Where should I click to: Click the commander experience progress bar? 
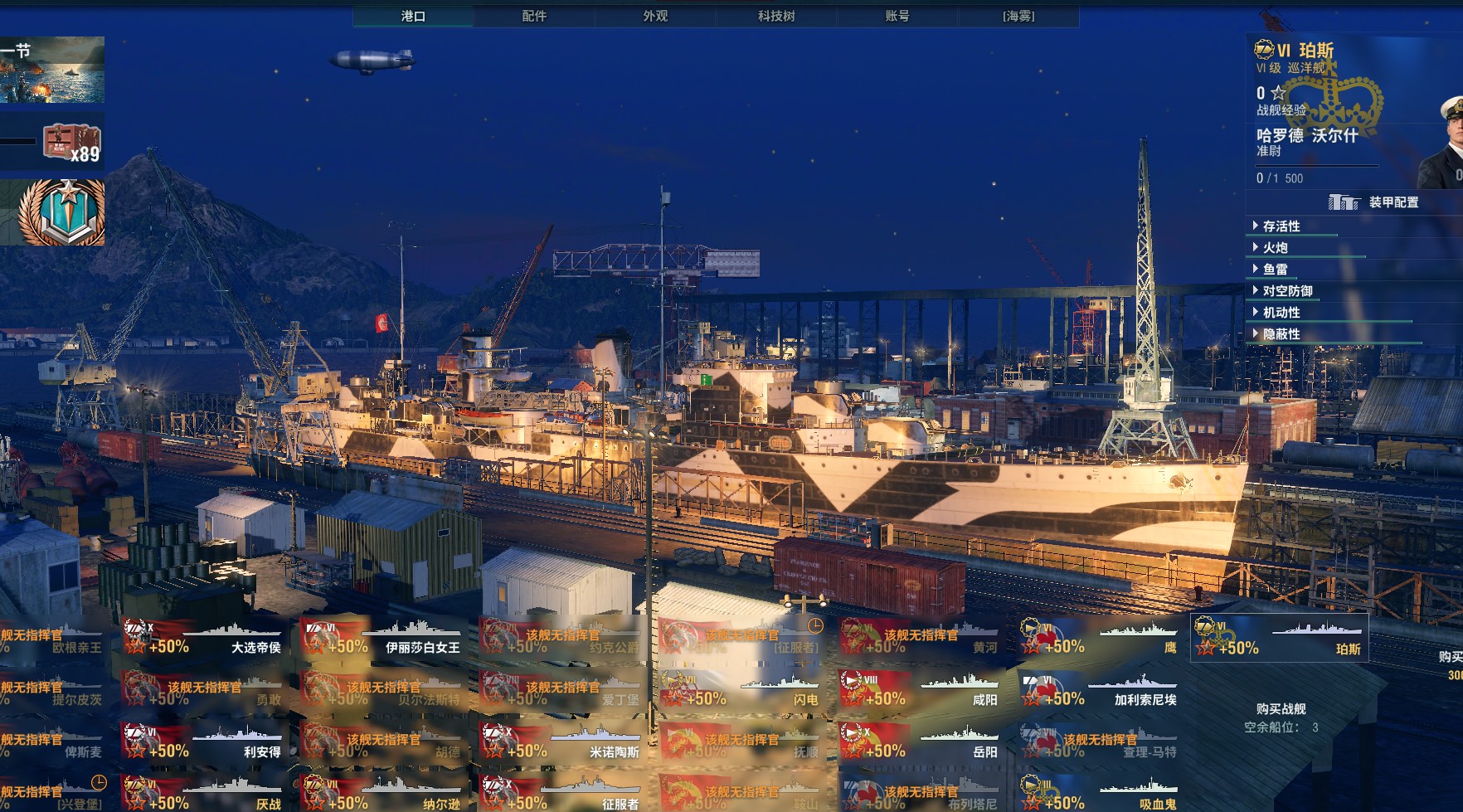[x=1317, y=167]
